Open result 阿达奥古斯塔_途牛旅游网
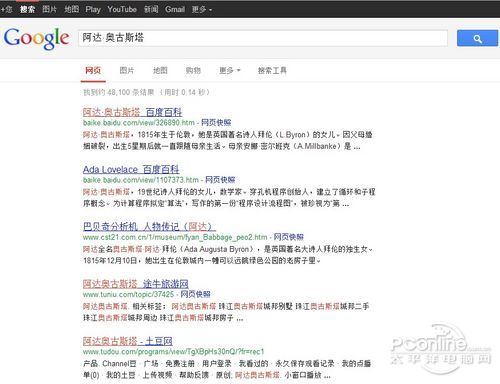500x384 pixels. (136, 284)
